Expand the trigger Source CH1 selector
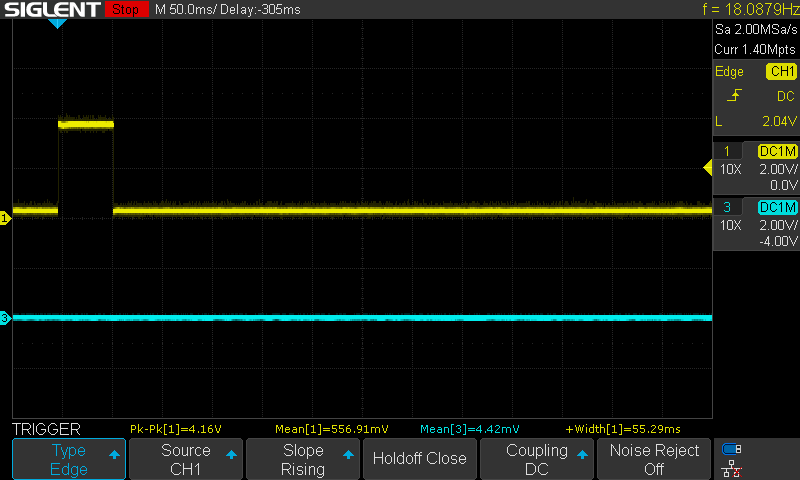Viewport: 800px width, 480px height. coord(186,459)
